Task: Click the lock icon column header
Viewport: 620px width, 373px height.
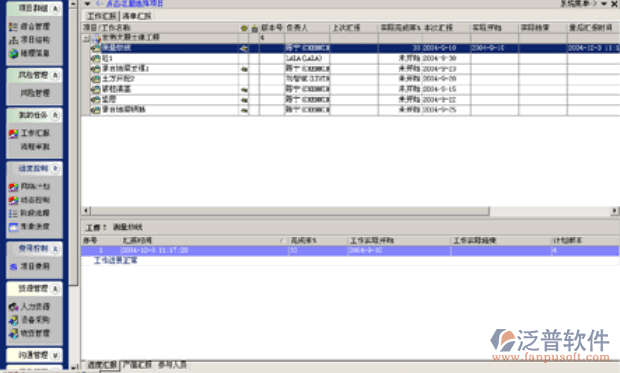Action: pyautogui.click(x=255, y=28)
